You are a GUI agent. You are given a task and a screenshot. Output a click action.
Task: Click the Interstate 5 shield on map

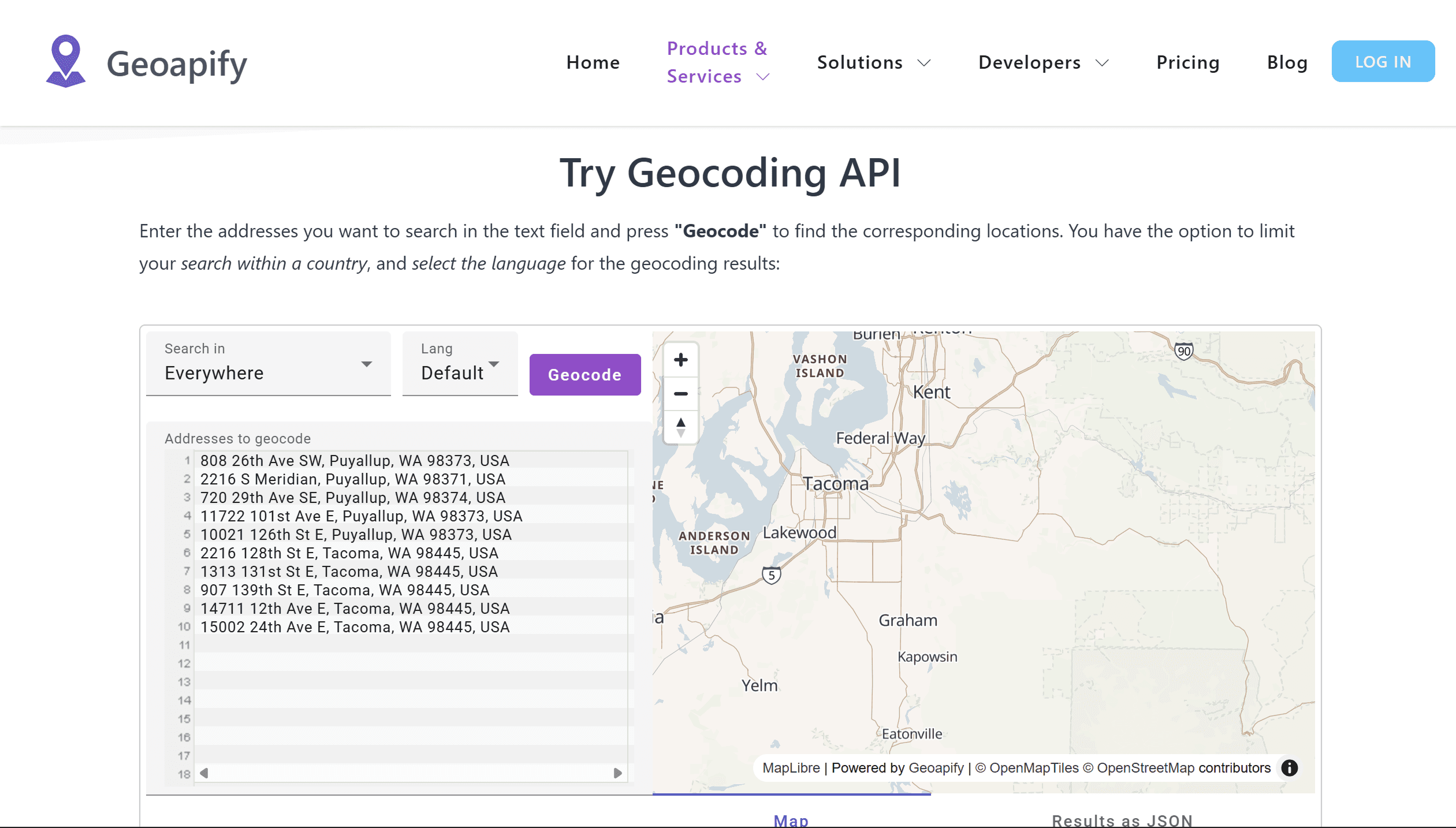(x=772, y=575)
